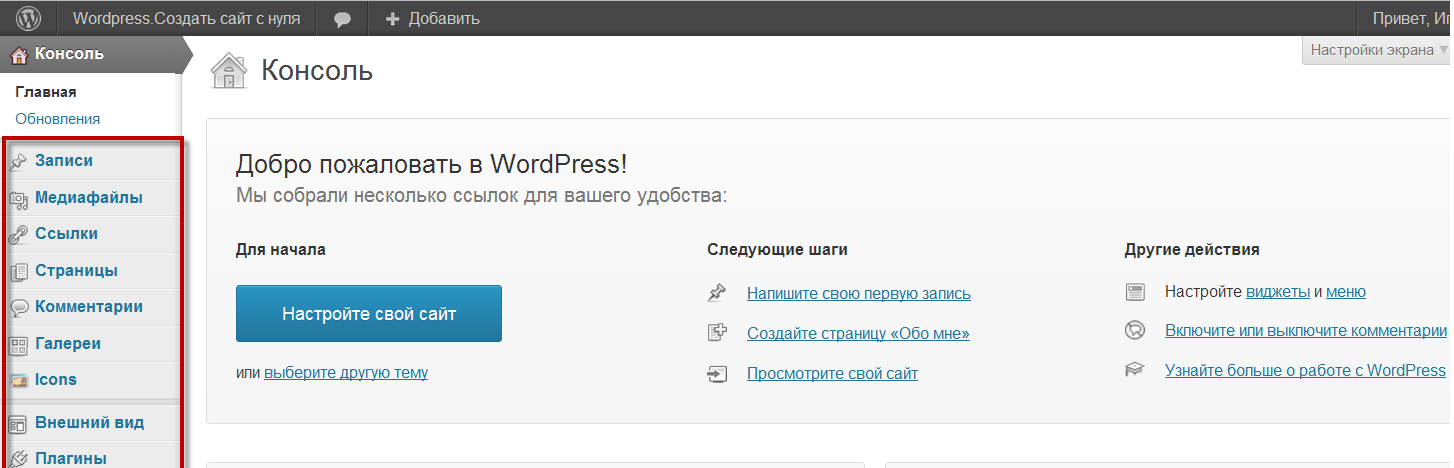Click the large house icon by Консоль heading
This screenshot has width=1454, height=468.
(x=228, y=71)
